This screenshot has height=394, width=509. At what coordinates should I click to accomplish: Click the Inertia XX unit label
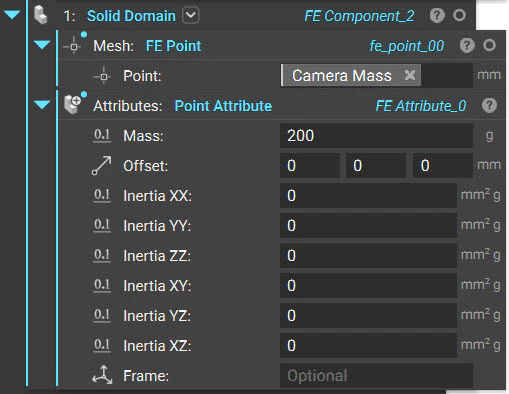[480, 195]
